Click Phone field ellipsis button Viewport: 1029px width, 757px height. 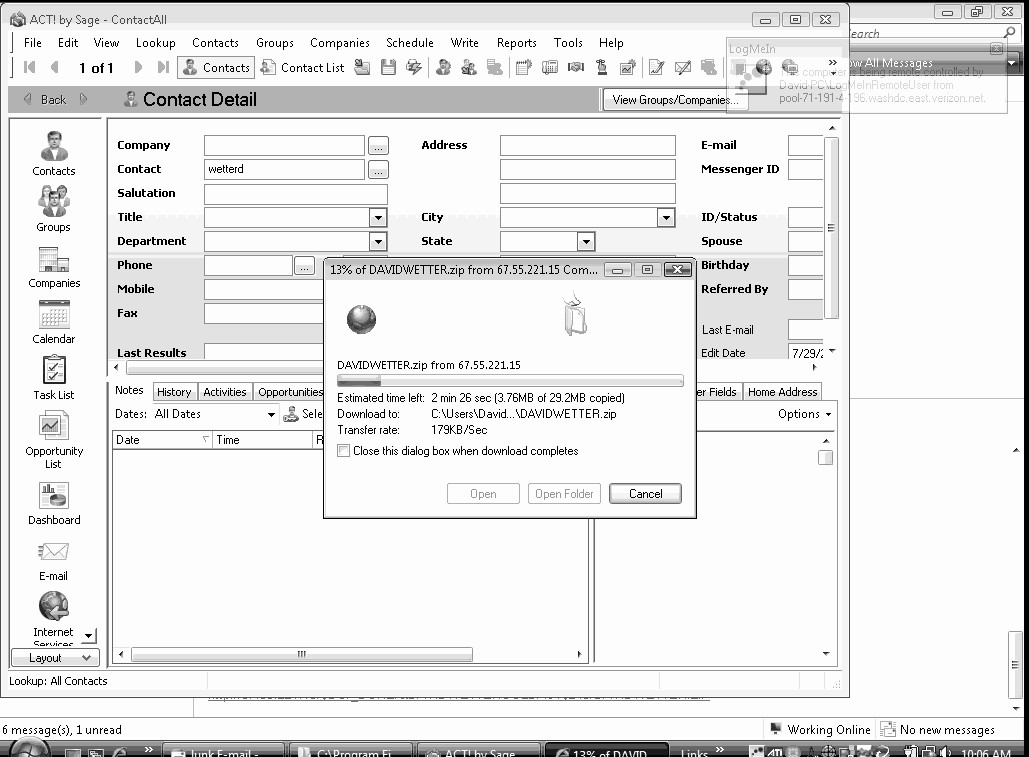pos(304,266)
